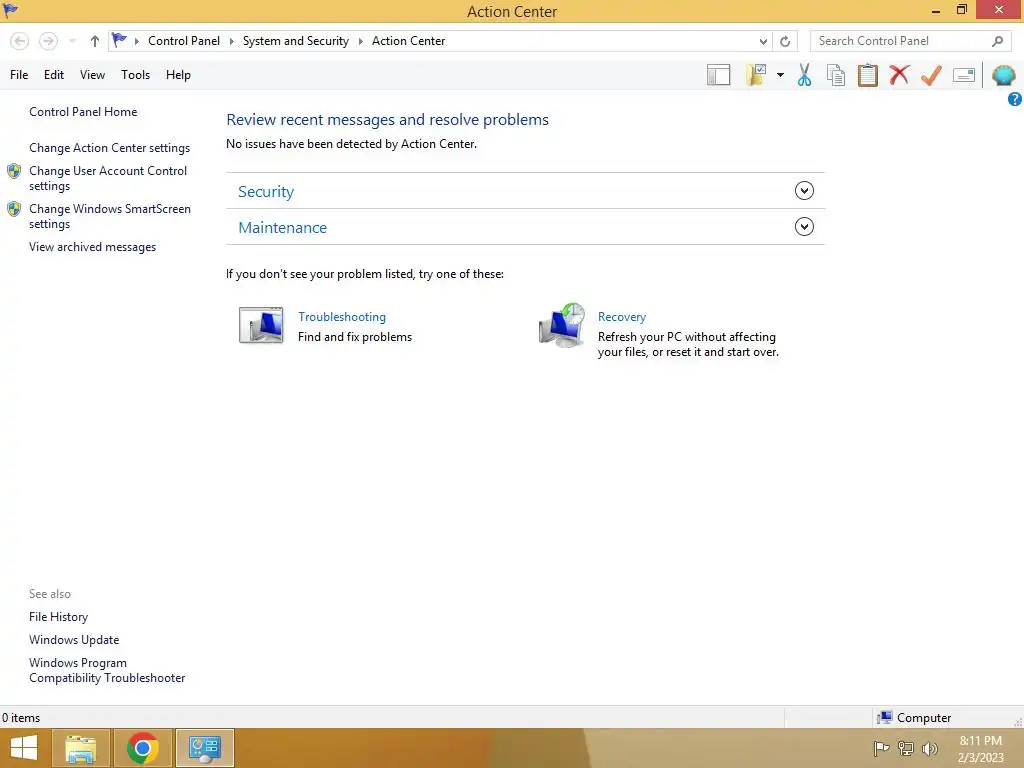Open Help via blue question mark
This screenshot has width=1024, height=768.
(1015, 99)
